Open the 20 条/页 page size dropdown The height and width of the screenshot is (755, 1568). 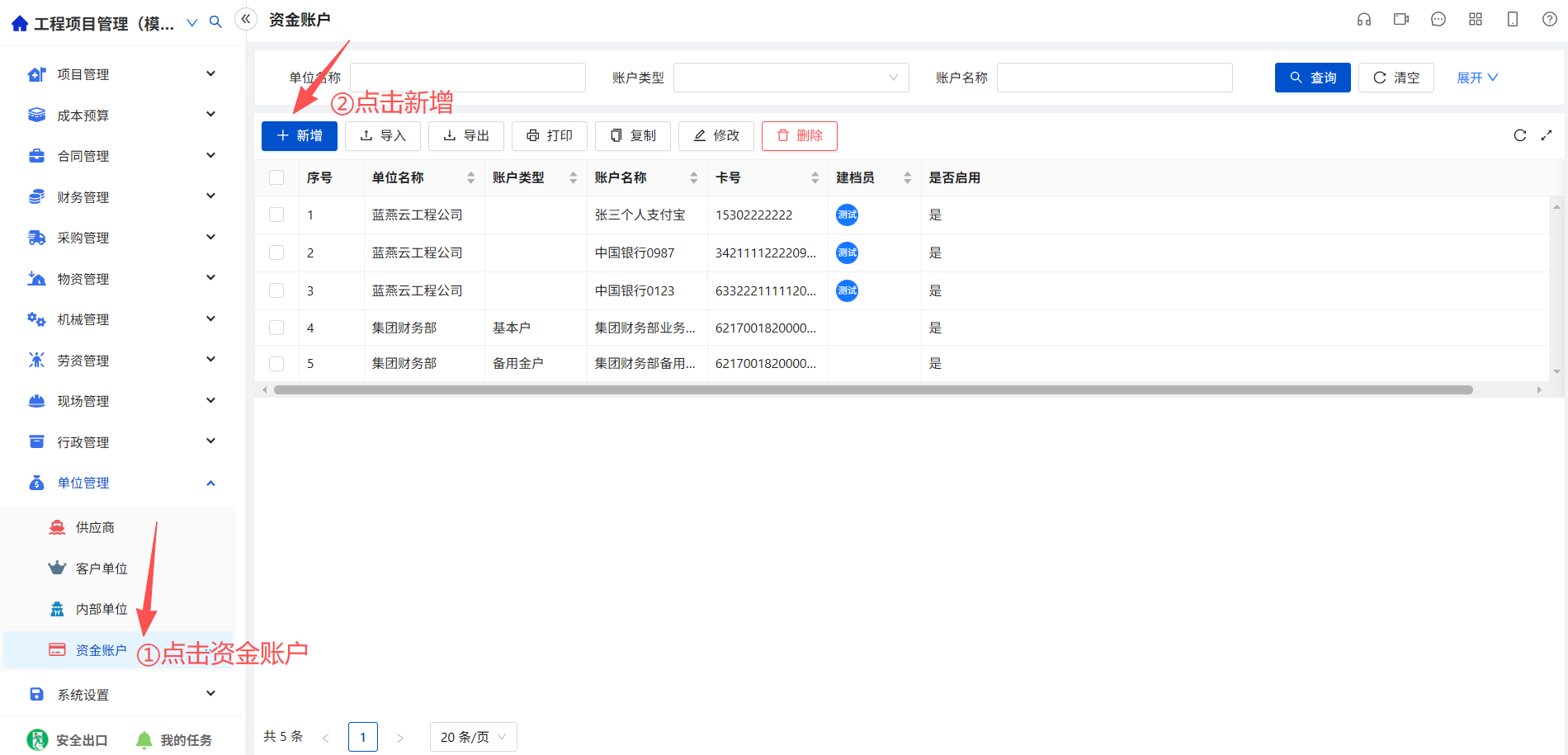pos(474,737)
